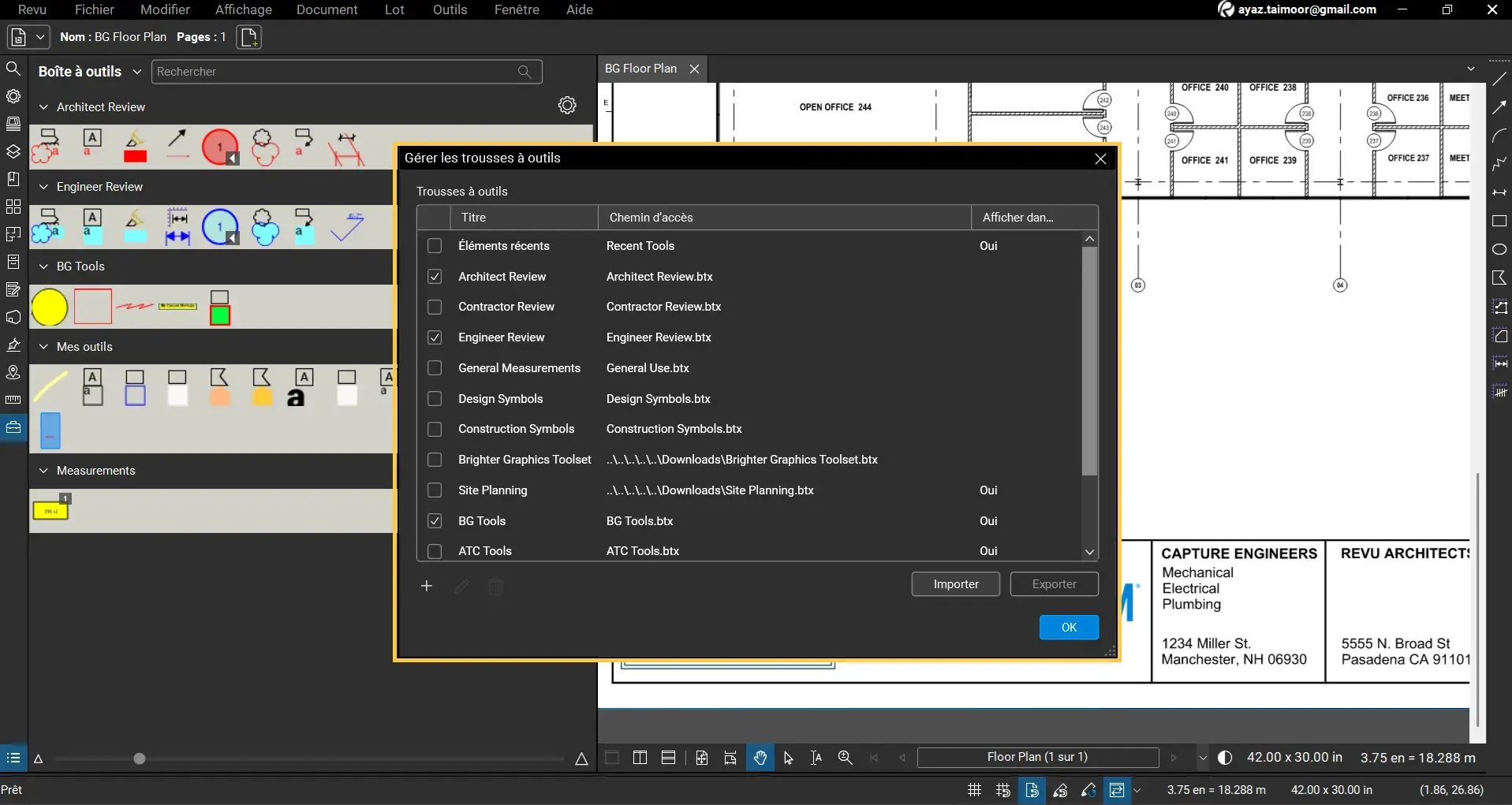Click the toolbox size slider handle

(x=139, y=758)
